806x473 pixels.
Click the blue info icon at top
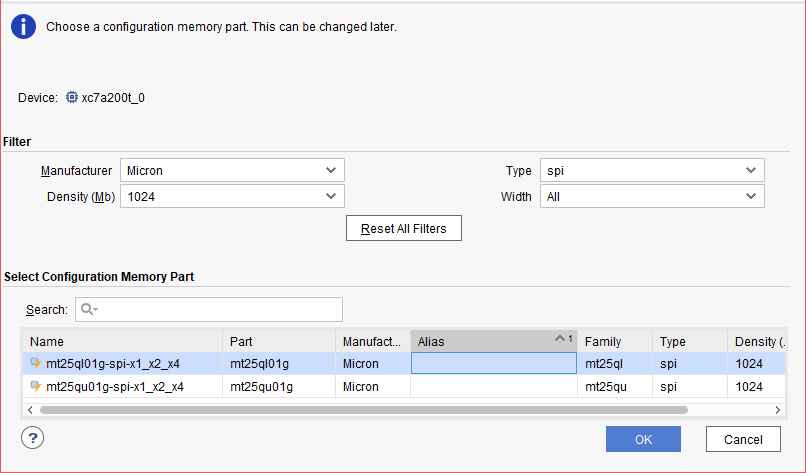tap(24, 27)
